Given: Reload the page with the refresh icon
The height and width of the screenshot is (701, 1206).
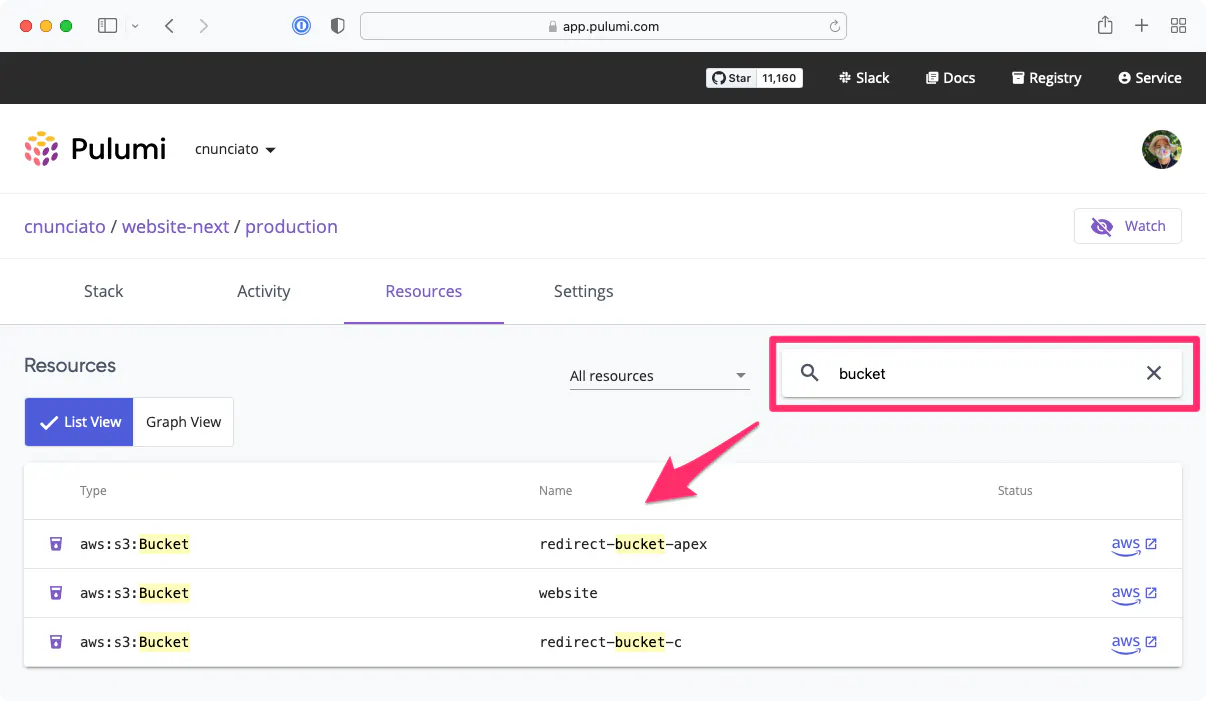Looking at the screenshot, I should point(834,27).
